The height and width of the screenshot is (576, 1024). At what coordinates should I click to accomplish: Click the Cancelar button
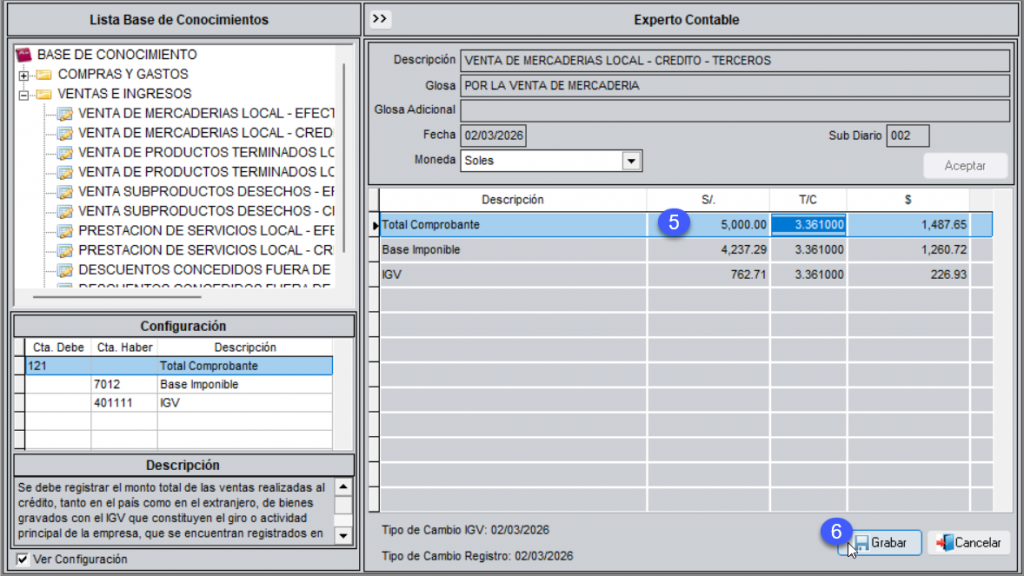pyautogui.click(x=968, y=543)
